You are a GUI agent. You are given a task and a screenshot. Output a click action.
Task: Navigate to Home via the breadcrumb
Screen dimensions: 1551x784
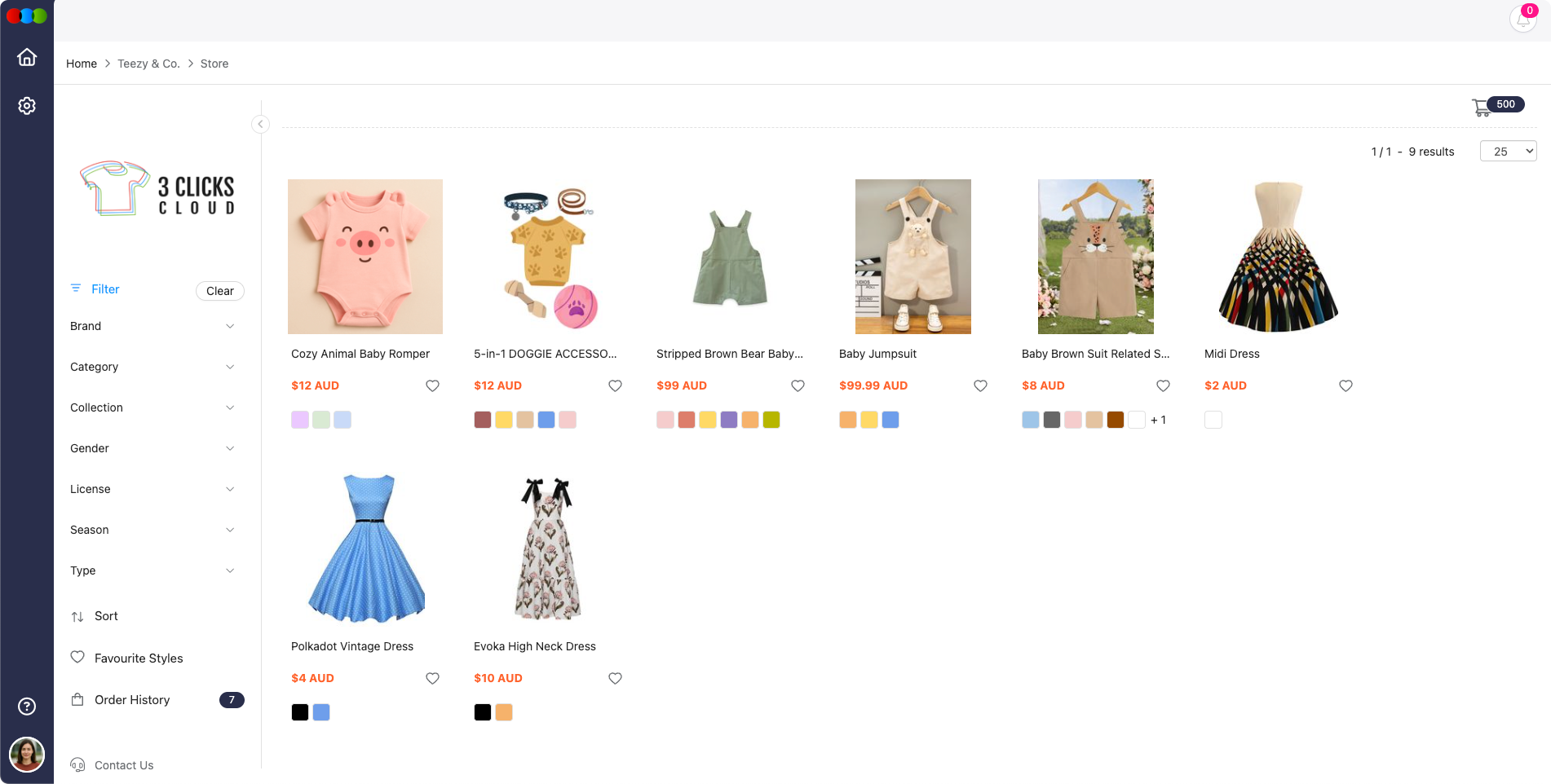click(x=81, y=63)
